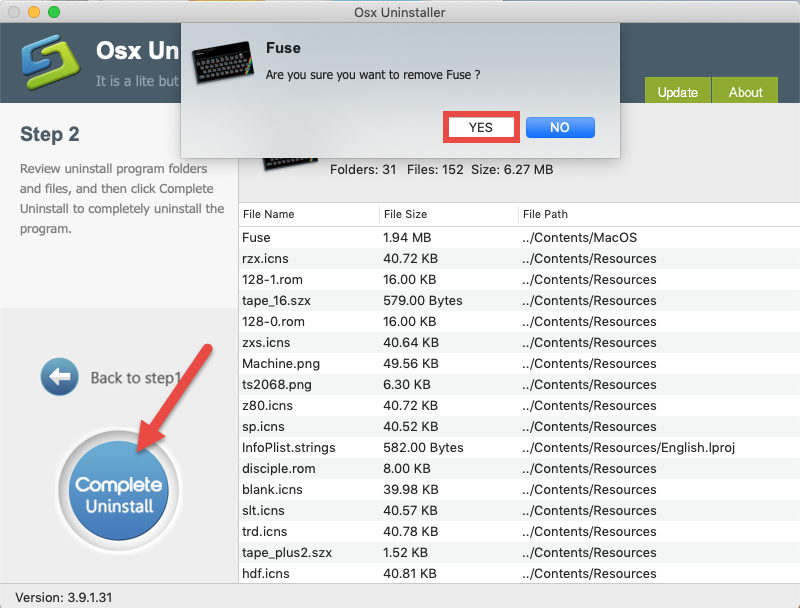Click the Osx Uninstaller logo icon
This screenshot has height=608, width=800.
point(48,62)
